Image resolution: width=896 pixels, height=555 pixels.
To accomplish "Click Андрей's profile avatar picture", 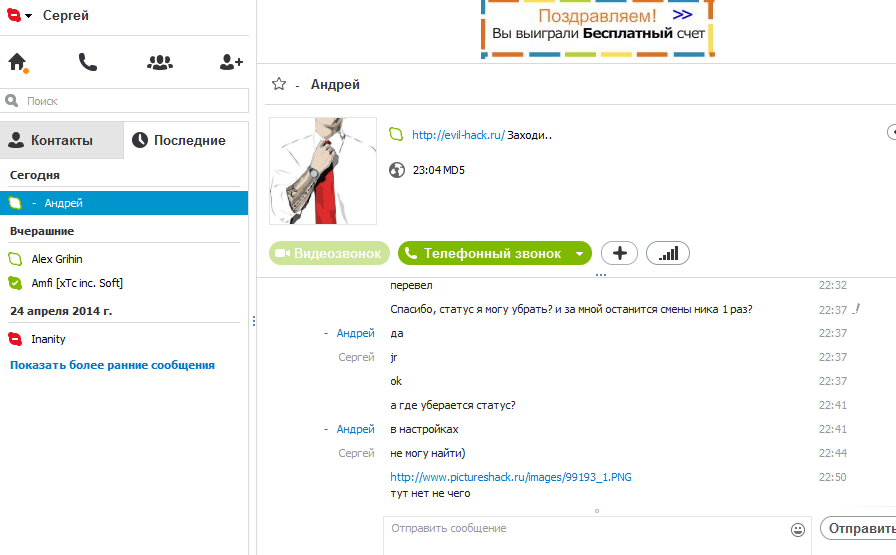I will pyautogui.click(x=322, y=171).
